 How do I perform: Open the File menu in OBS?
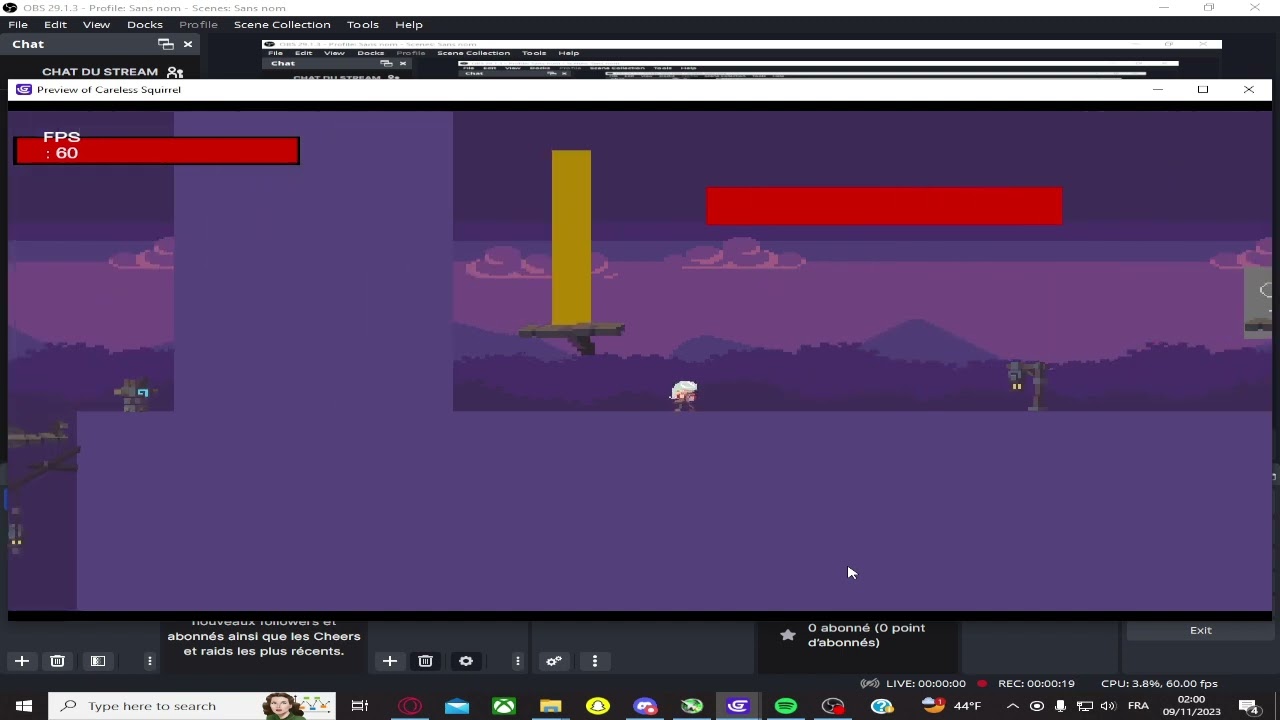click(18, 24)
